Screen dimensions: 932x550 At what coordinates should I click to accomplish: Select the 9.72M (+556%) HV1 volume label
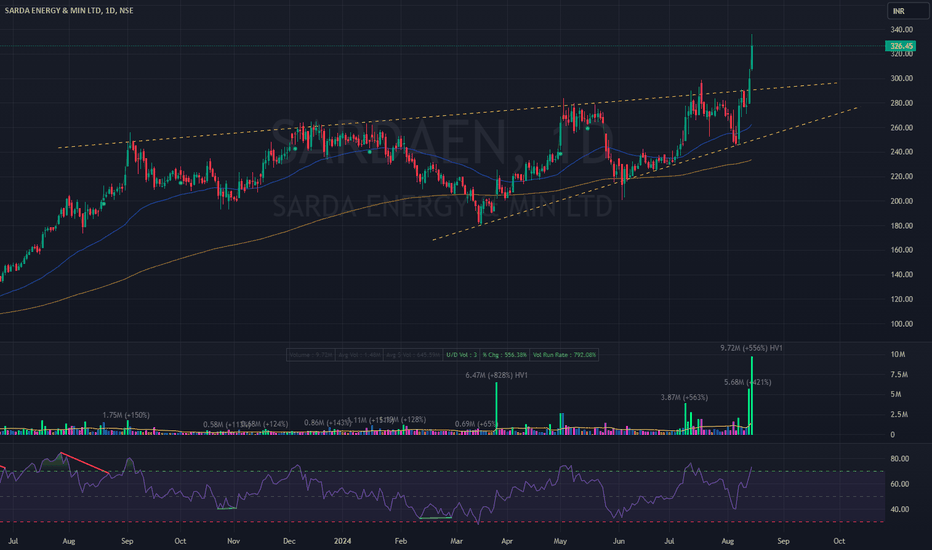pyautogui.click(x=751, y=348)
